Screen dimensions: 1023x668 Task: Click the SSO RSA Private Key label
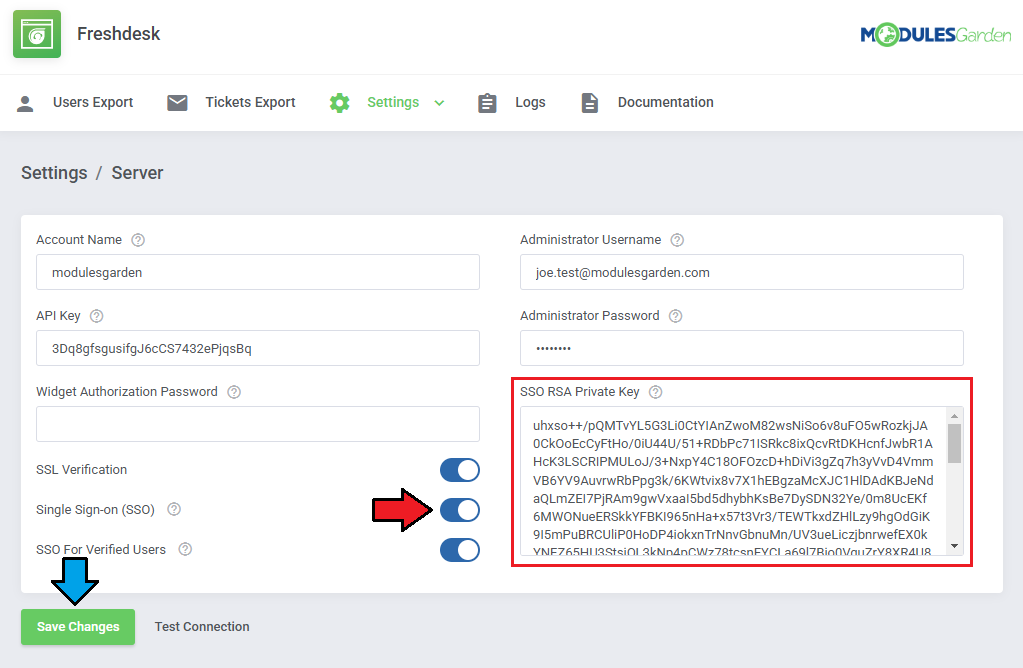579,392
